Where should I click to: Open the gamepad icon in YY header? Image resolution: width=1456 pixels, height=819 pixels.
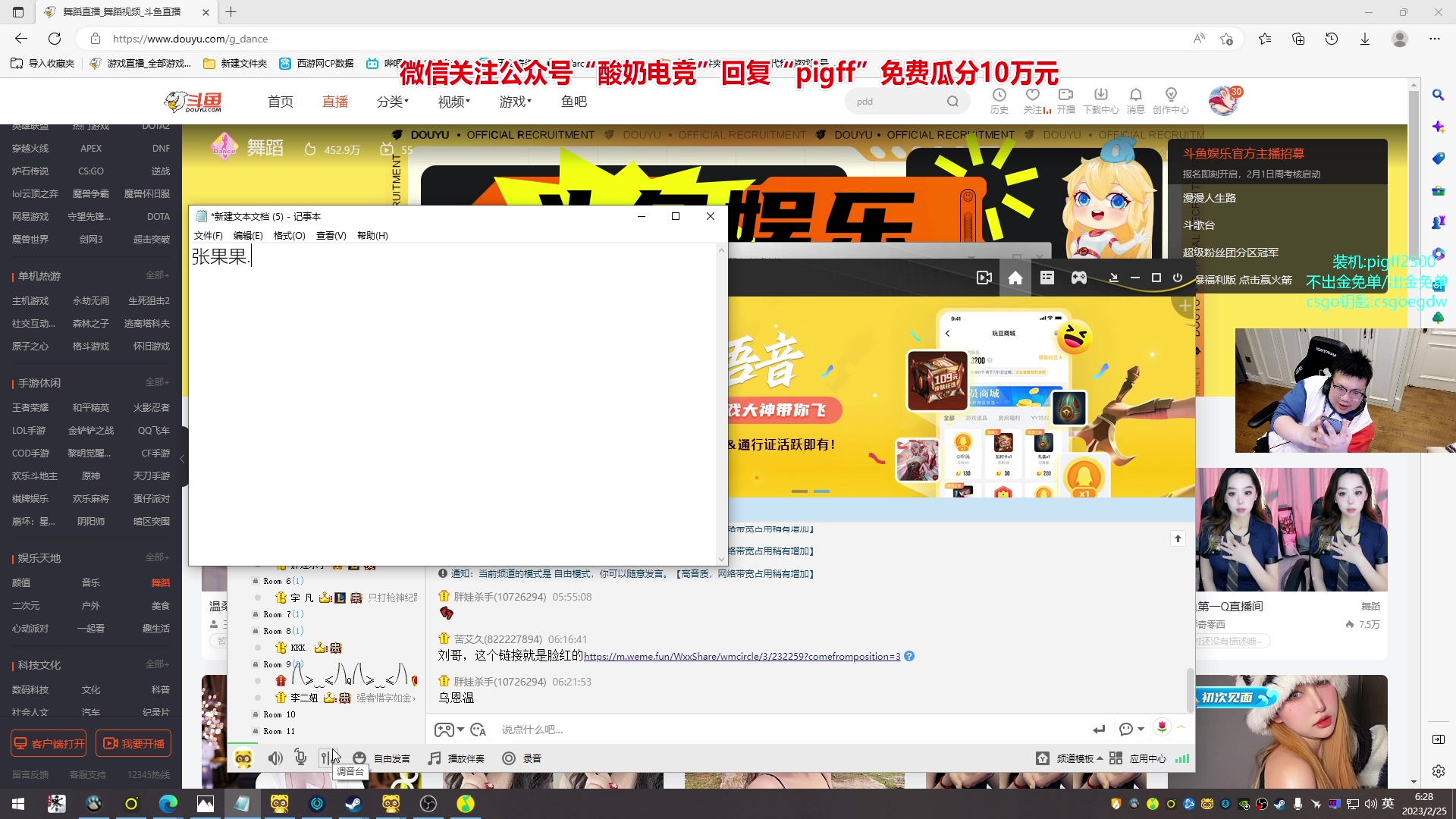(1078, 278)
